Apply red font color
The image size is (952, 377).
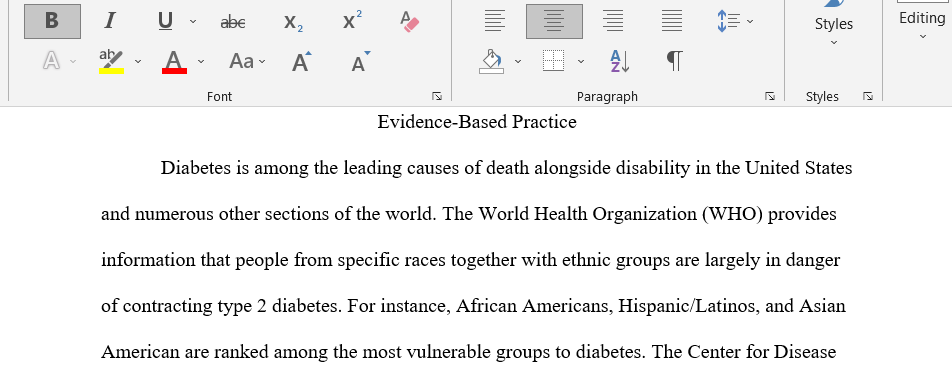click(x=174, y=61)
